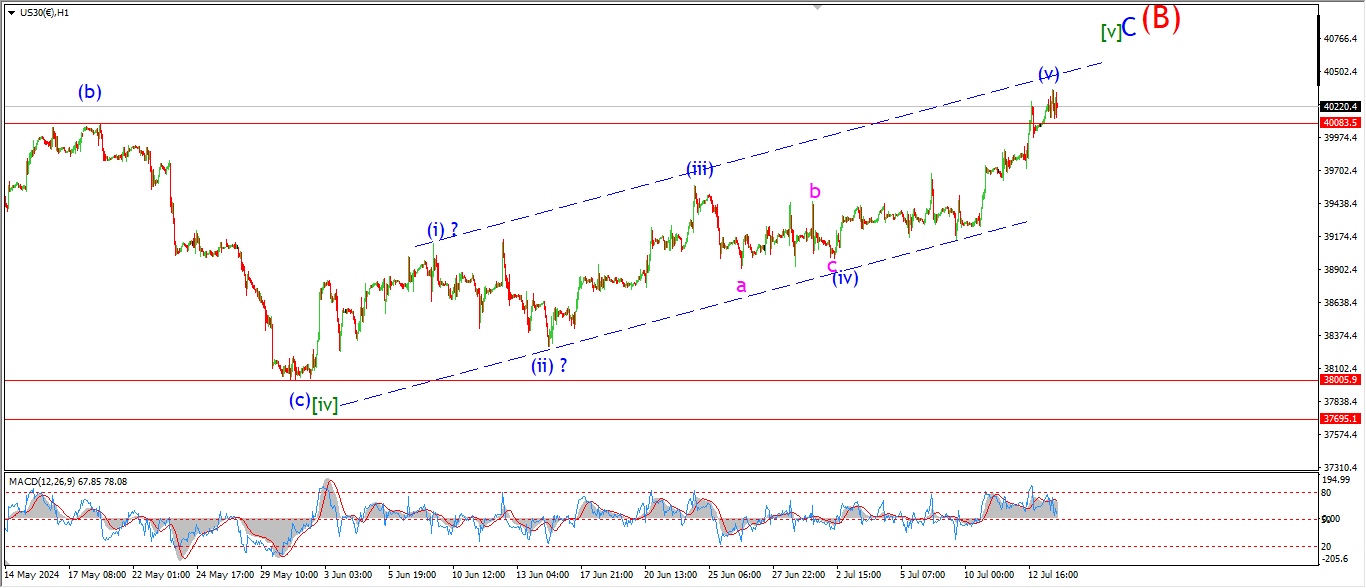Click the current price tag 40220.4

(x=1339, y=106)
